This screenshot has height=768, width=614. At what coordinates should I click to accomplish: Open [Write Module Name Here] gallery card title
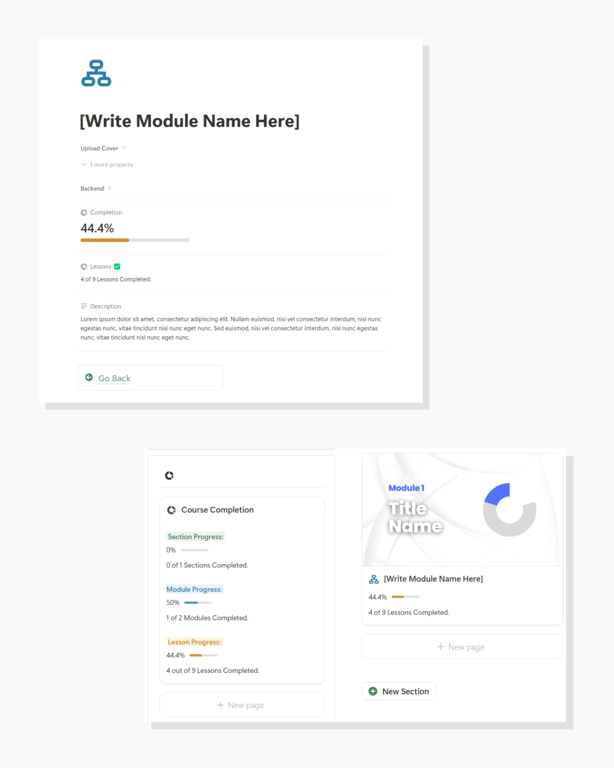pyautogui.click(x=433, y=579)
